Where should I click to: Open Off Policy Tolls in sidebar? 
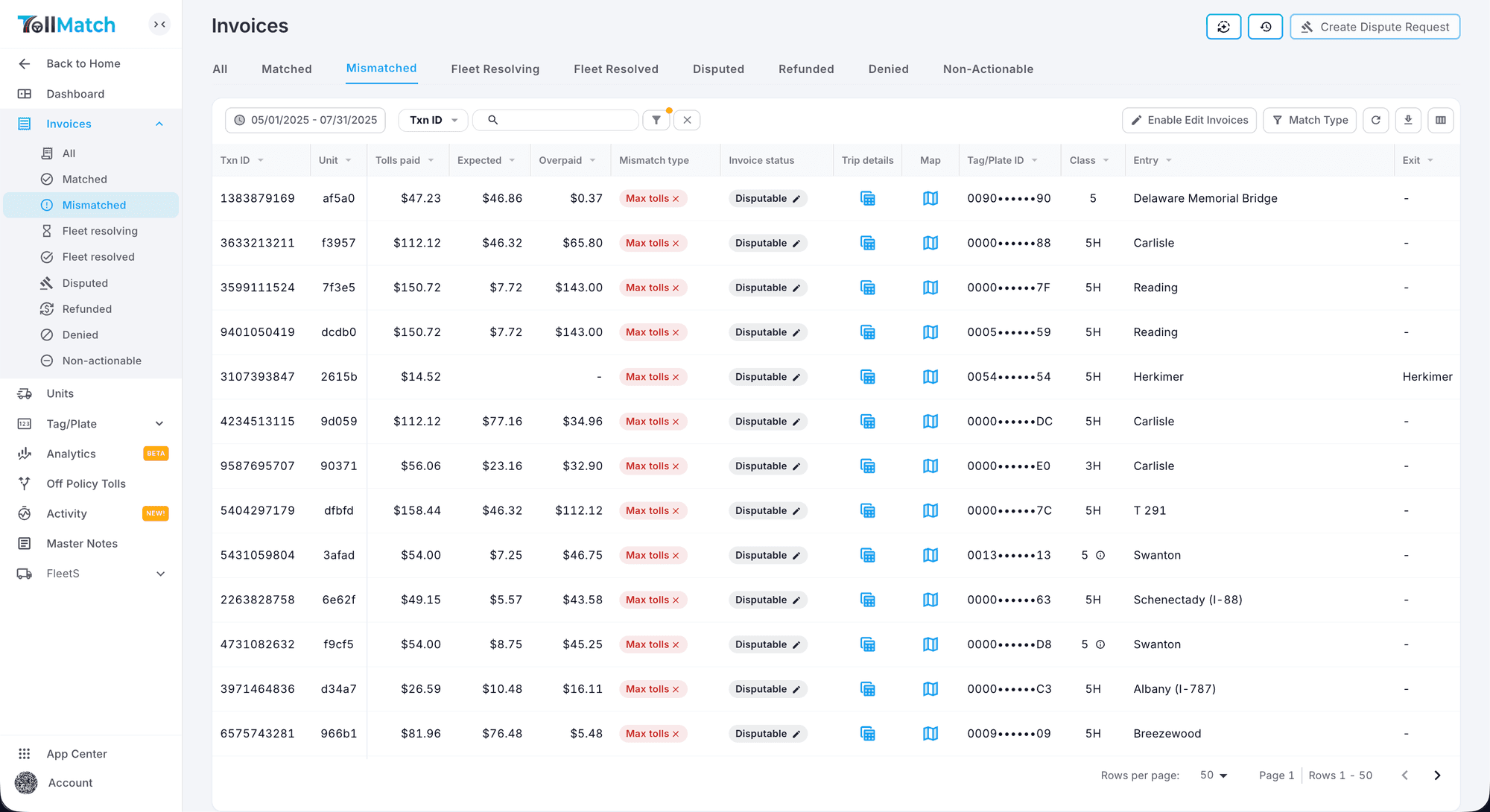coord(86,483)
